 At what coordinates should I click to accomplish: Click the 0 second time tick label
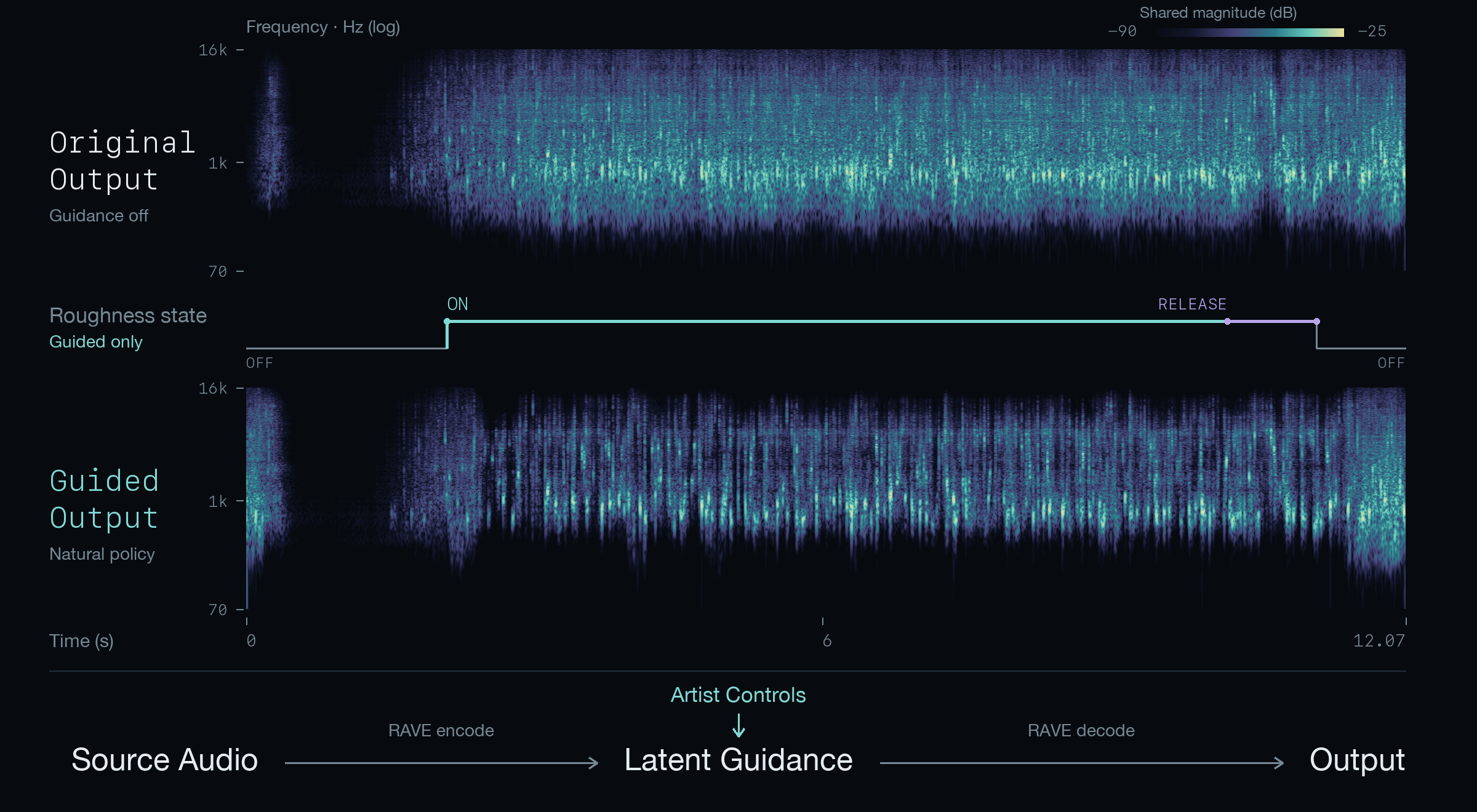[x=251, y=641]
